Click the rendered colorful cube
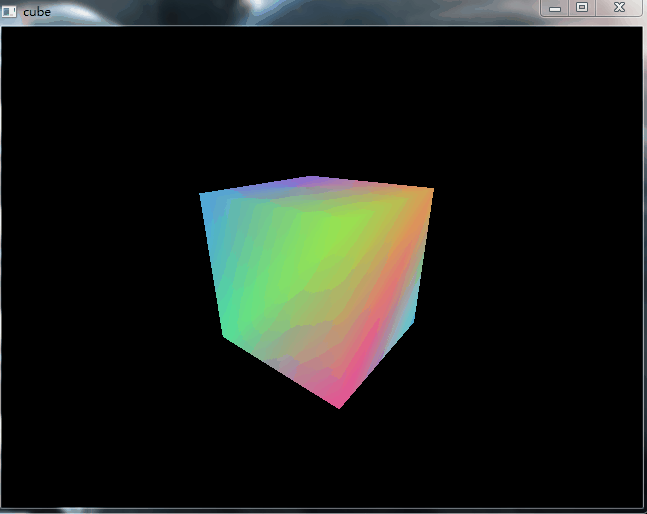Screen dimensions: 647x514 tap(316, 292)
